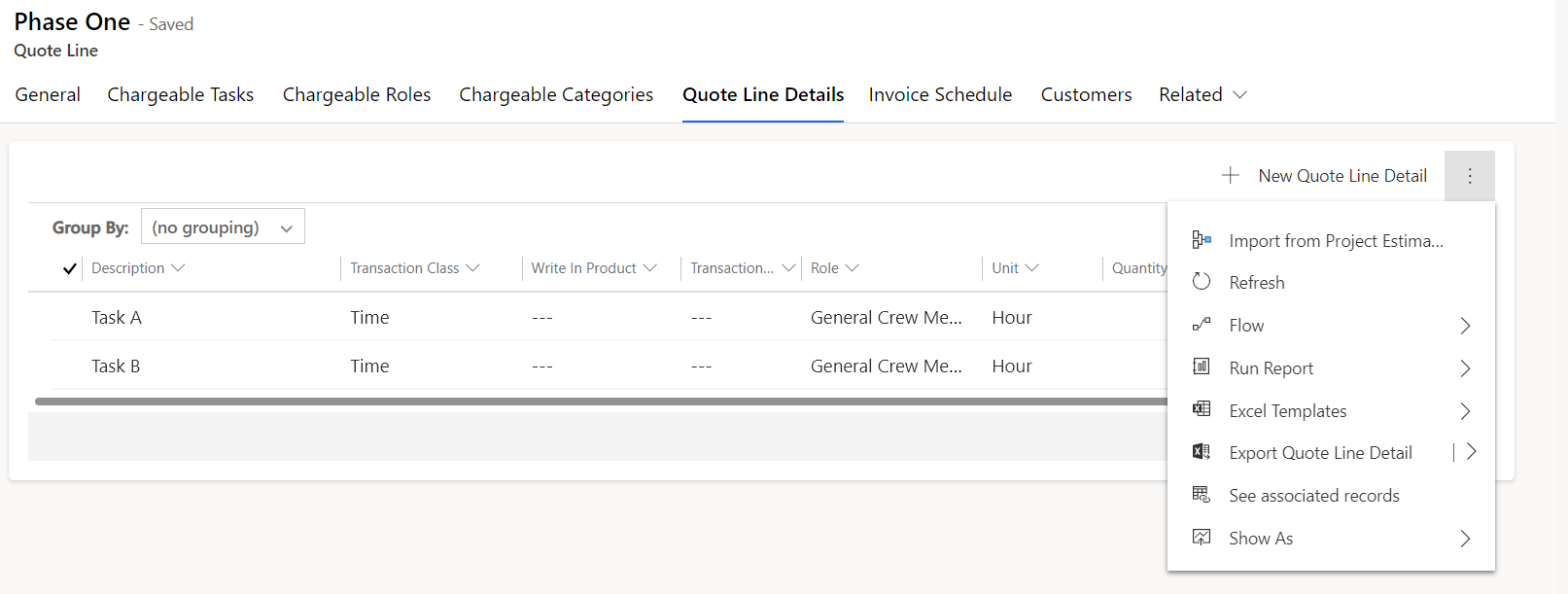Switch to the Chargeable Categories tab
This screenshot has width=1568, height=594.
point(556,94)
